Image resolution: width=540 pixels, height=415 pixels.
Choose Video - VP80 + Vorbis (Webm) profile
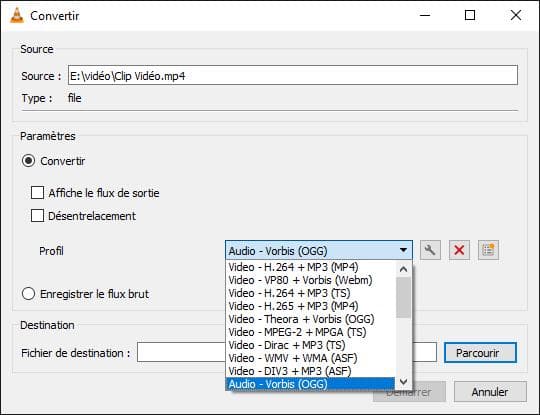coord(310,280)
